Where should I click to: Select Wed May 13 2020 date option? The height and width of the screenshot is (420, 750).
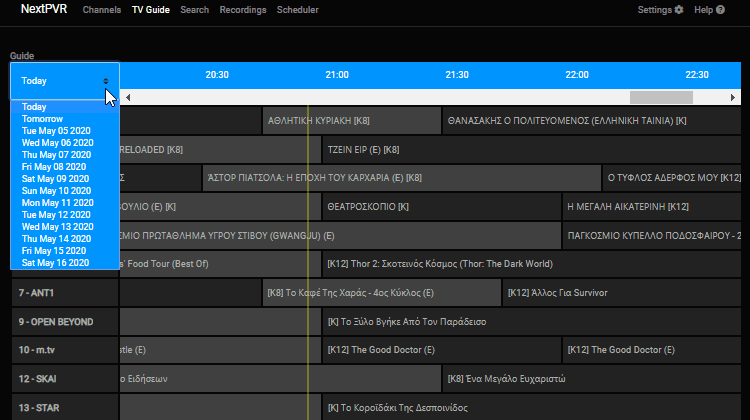(x=58, y=227)
